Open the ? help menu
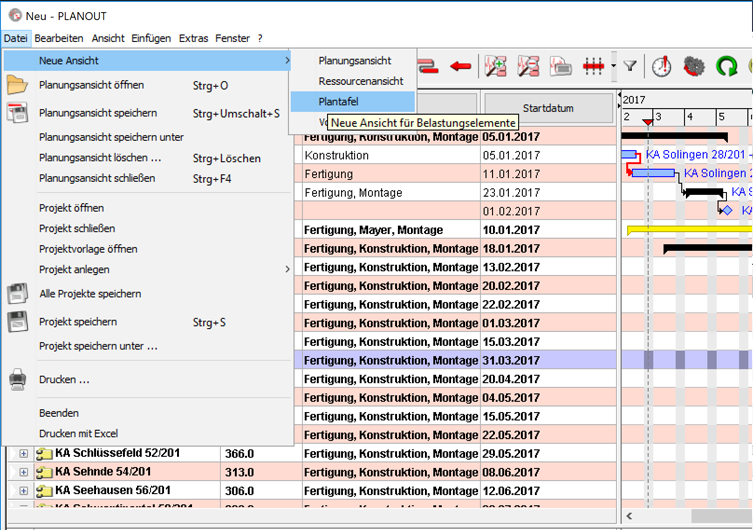This screenshot has height=530, width=753. (x=260, y=38)
